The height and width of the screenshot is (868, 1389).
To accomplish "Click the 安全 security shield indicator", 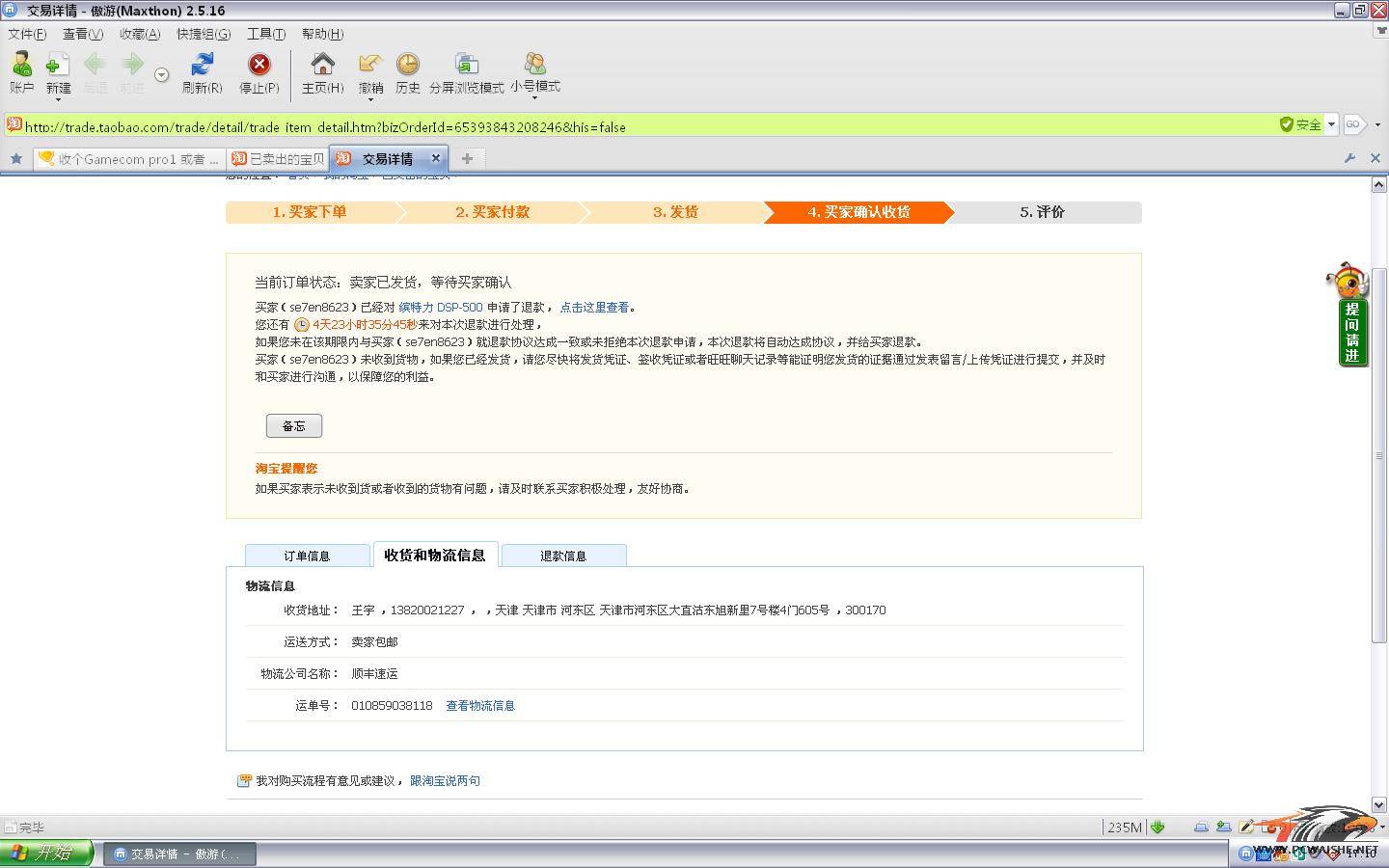I will [1300, 124].
